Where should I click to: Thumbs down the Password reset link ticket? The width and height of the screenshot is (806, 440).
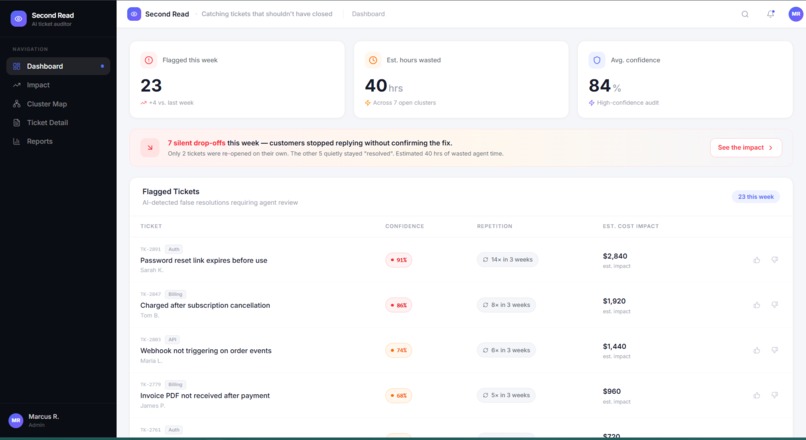point(775,260)
